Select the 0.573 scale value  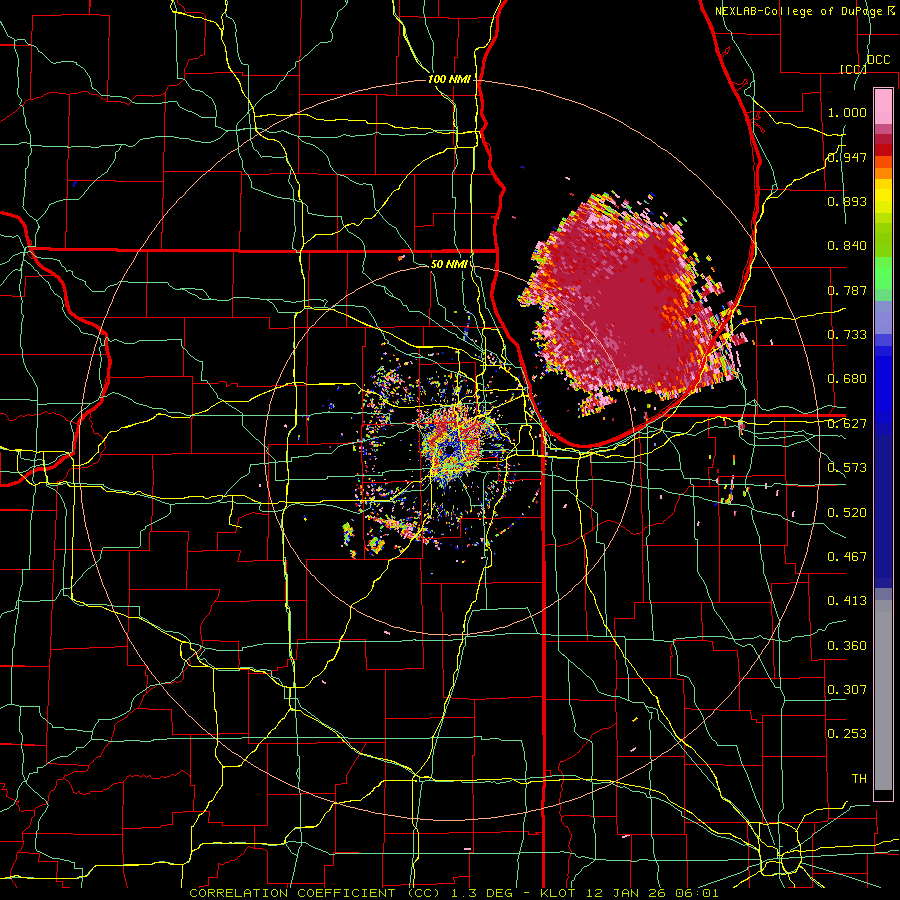pos(847,468)
